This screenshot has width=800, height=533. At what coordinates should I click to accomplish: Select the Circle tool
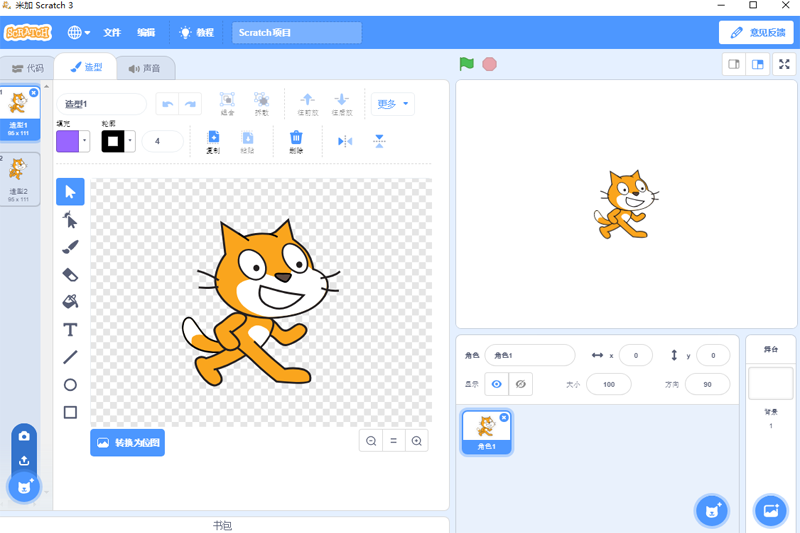[x=70, y=385]
